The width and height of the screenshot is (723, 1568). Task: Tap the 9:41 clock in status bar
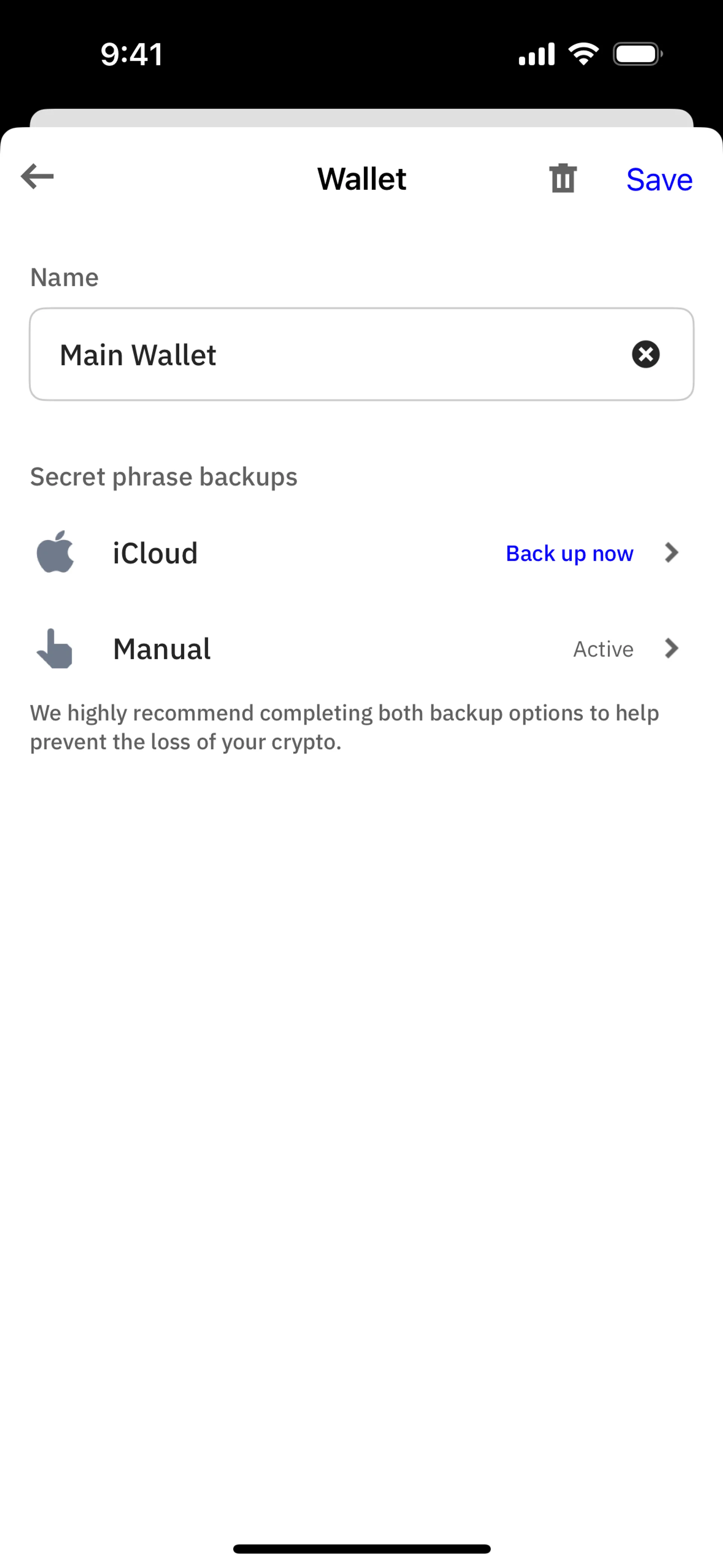click(x=131, y=55)
